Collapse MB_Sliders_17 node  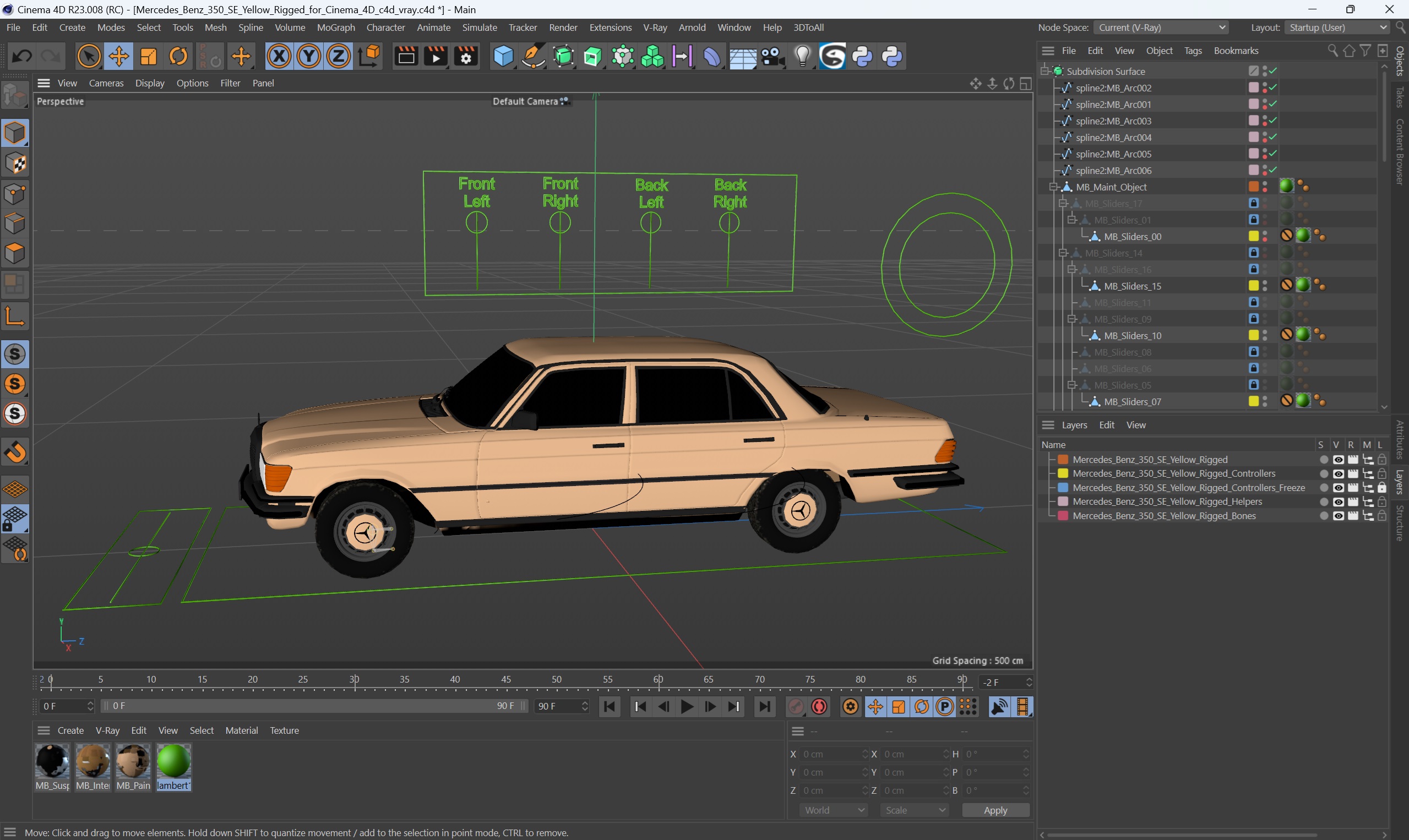[1063, 203]
